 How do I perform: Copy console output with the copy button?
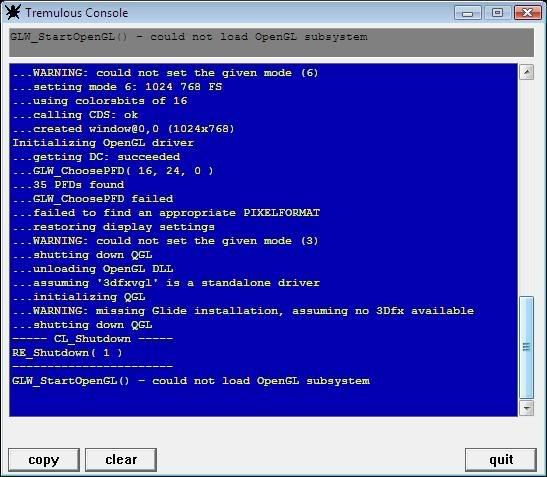(44, 460)
